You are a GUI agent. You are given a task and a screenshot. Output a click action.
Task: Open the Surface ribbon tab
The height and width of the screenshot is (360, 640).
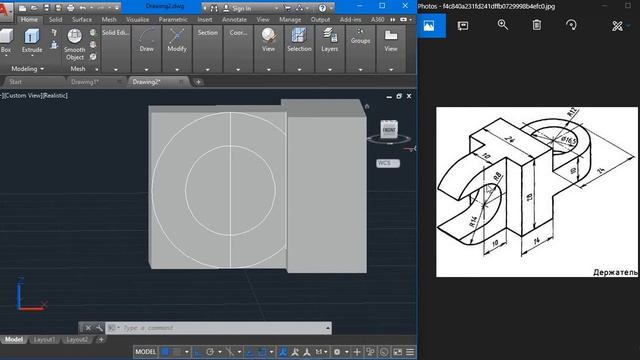[x=82, y=20]
